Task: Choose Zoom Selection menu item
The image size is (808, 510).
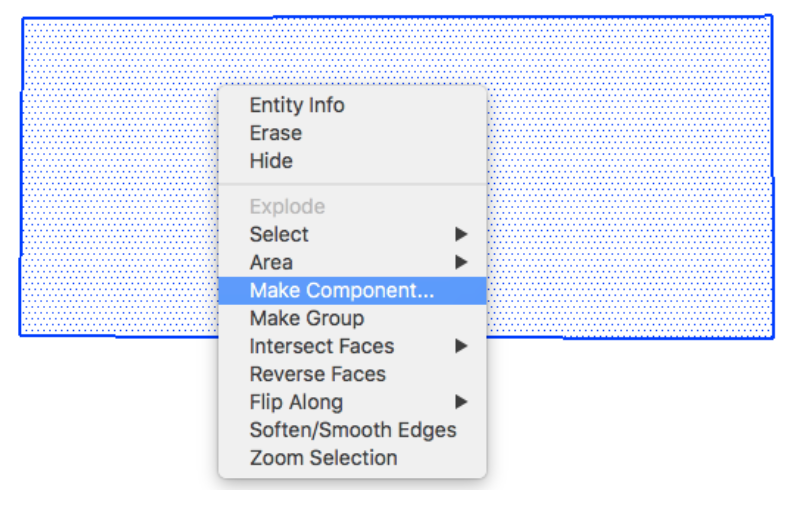Action: point(352,457)
